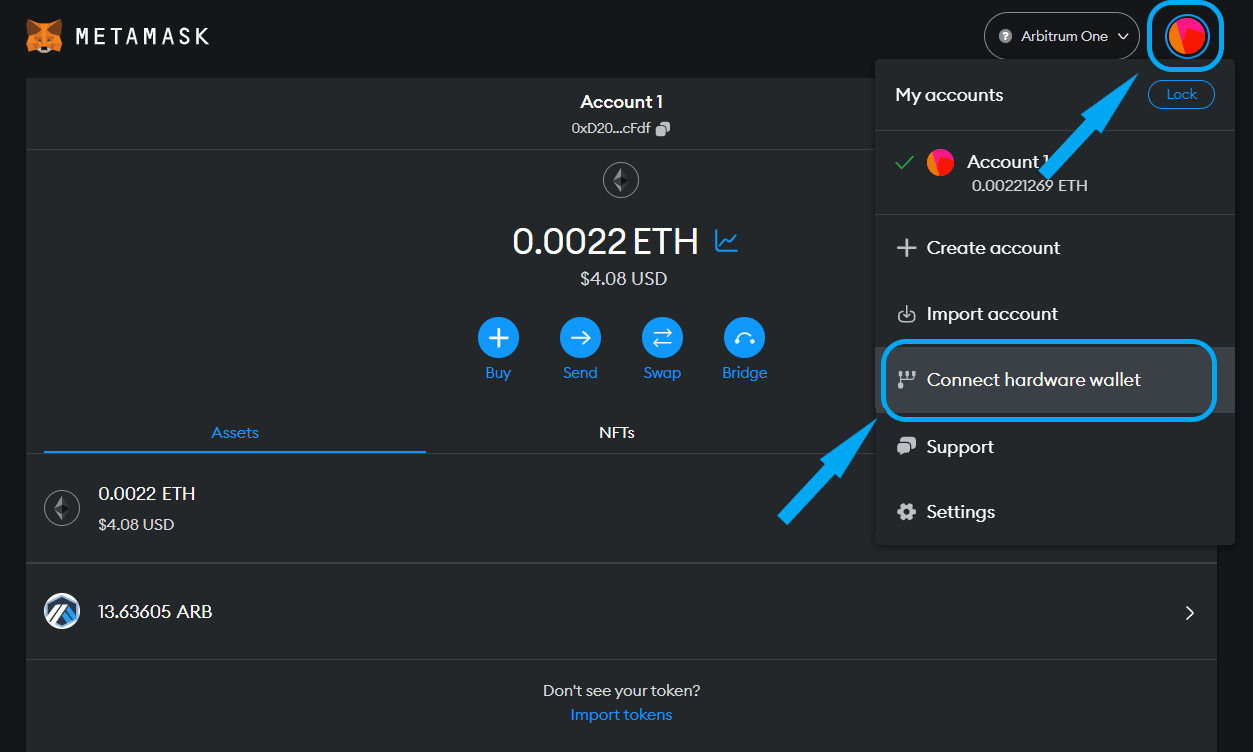Open the account avatar menu
1253x752 pixels.
(1187, 37)
